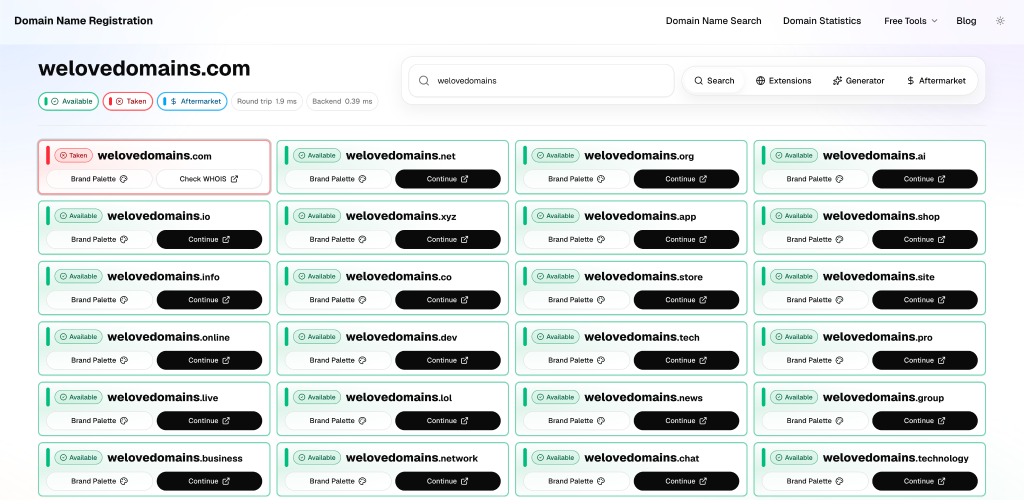
Task: Click the welovedomains.tech domain name
Action: click(642, 337)
